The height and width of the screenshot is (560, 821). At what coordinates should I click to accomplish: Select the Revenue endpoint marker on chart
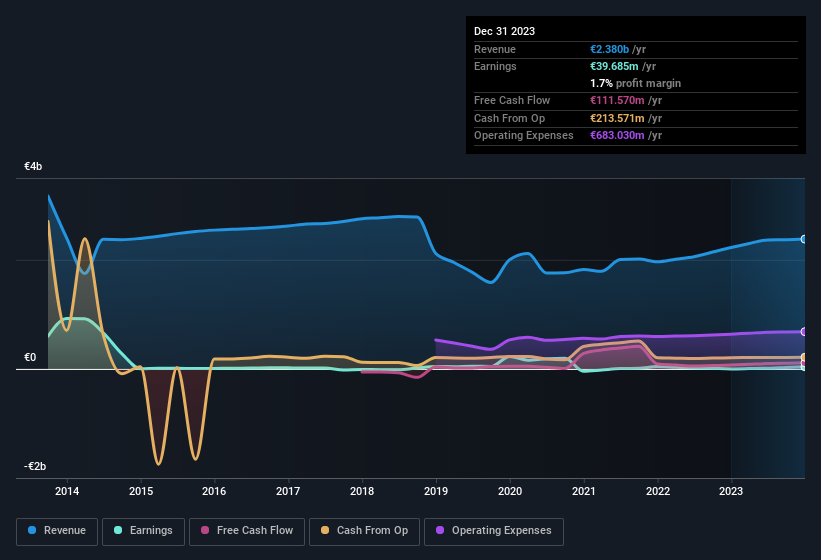[804, 239]
